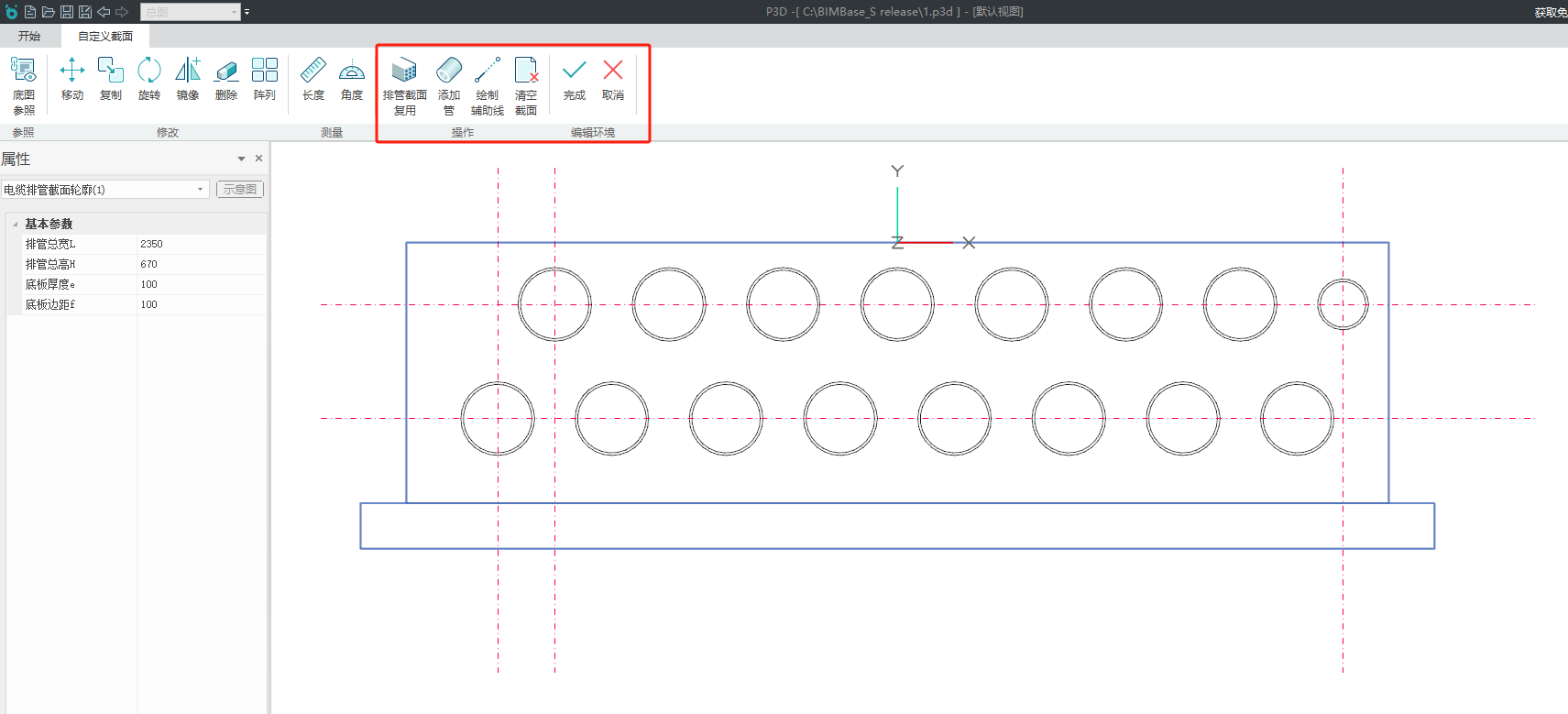Select the 排管总宽L property label
Screen dimensions: 1568x714
click(x=50, y=244)
